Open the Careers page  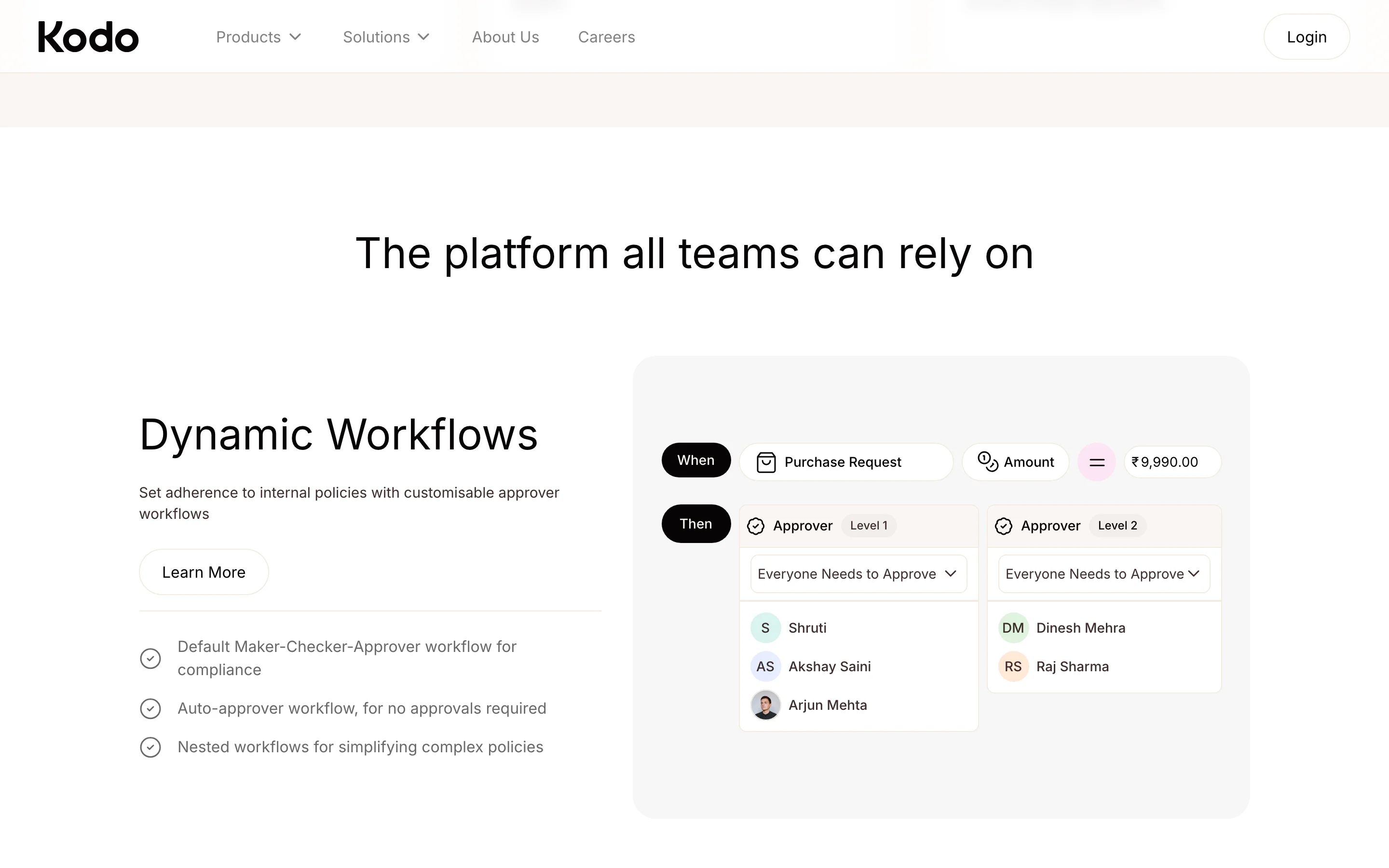[606, 37]
